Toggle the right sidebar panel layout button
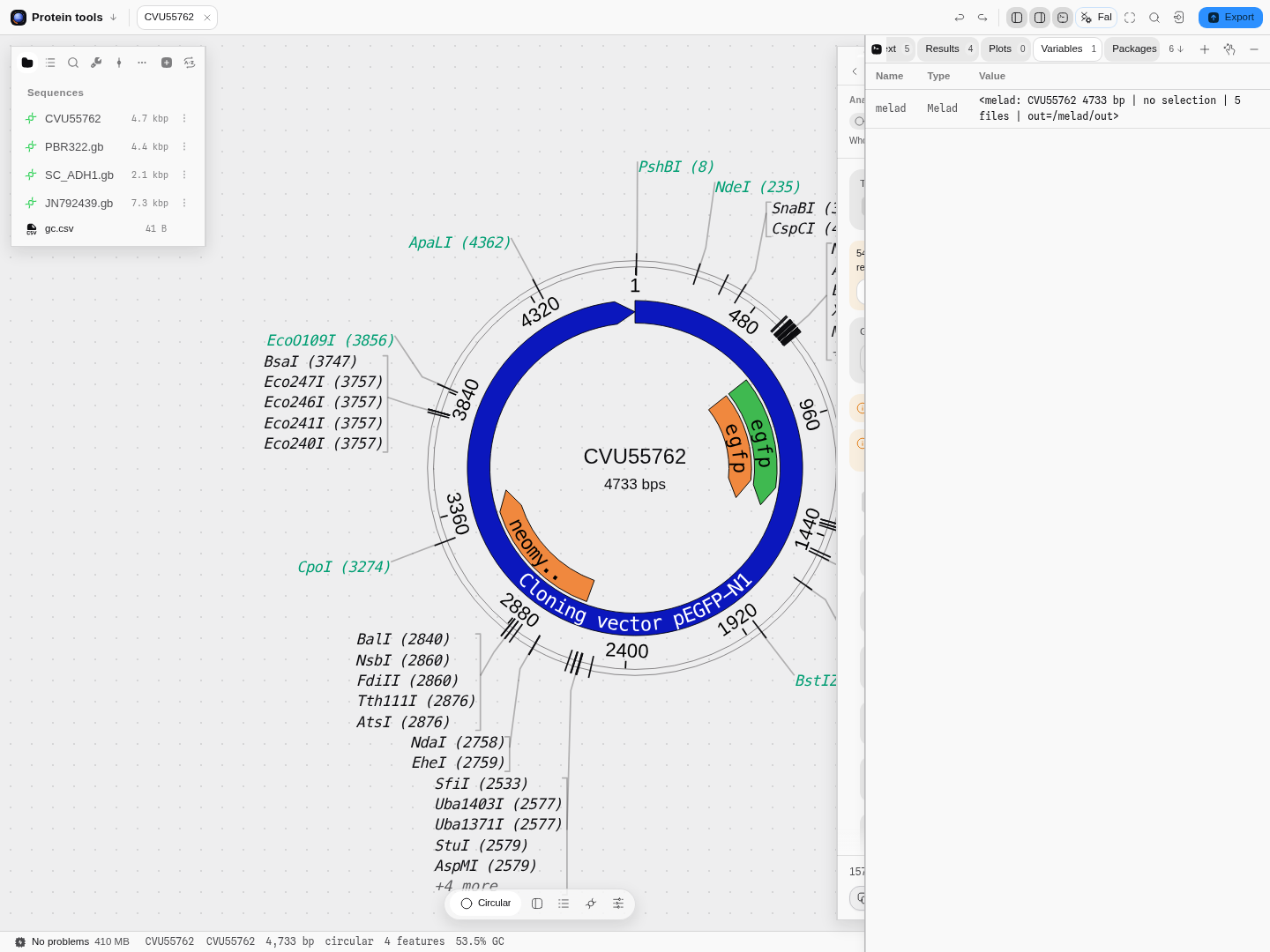Viewport: 1270px width, 952px height. 1040,18
